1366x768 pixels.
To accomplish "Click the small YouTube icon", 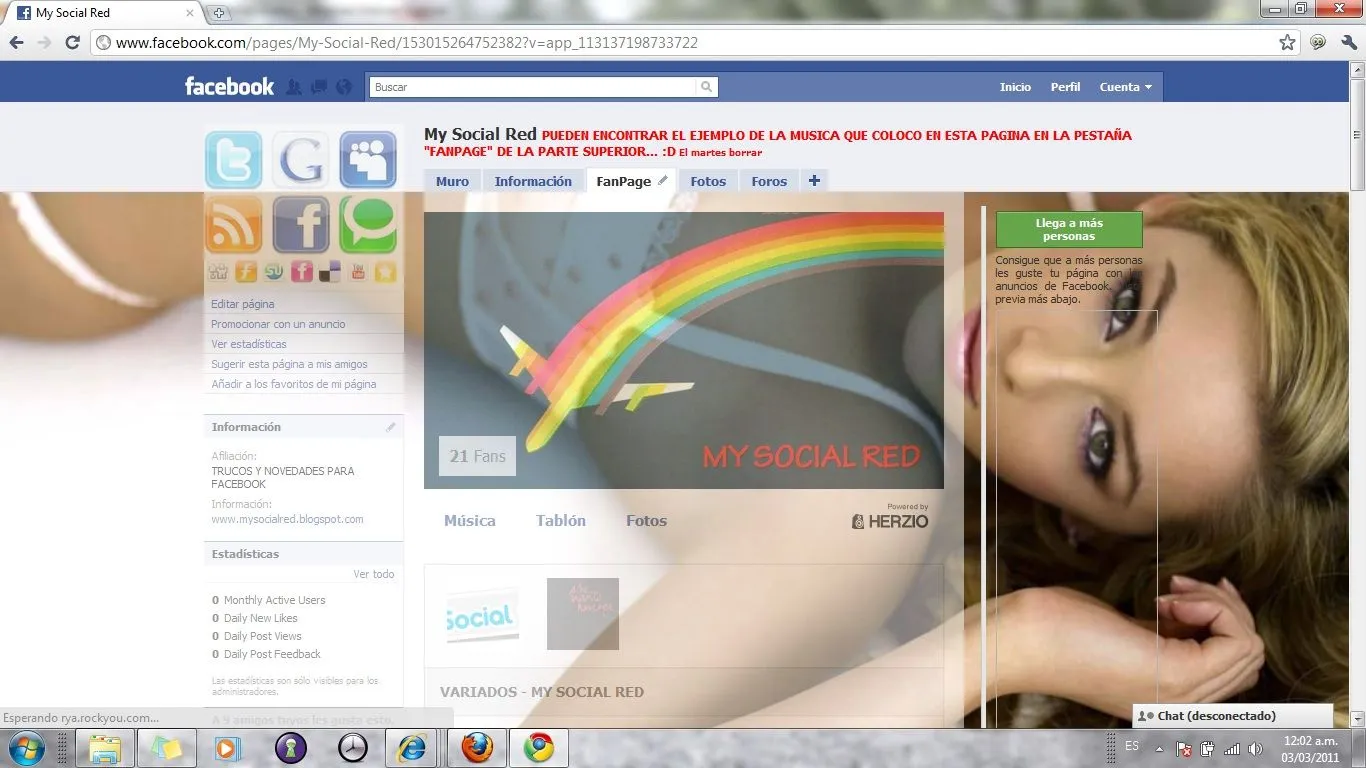I will [357, 272].
